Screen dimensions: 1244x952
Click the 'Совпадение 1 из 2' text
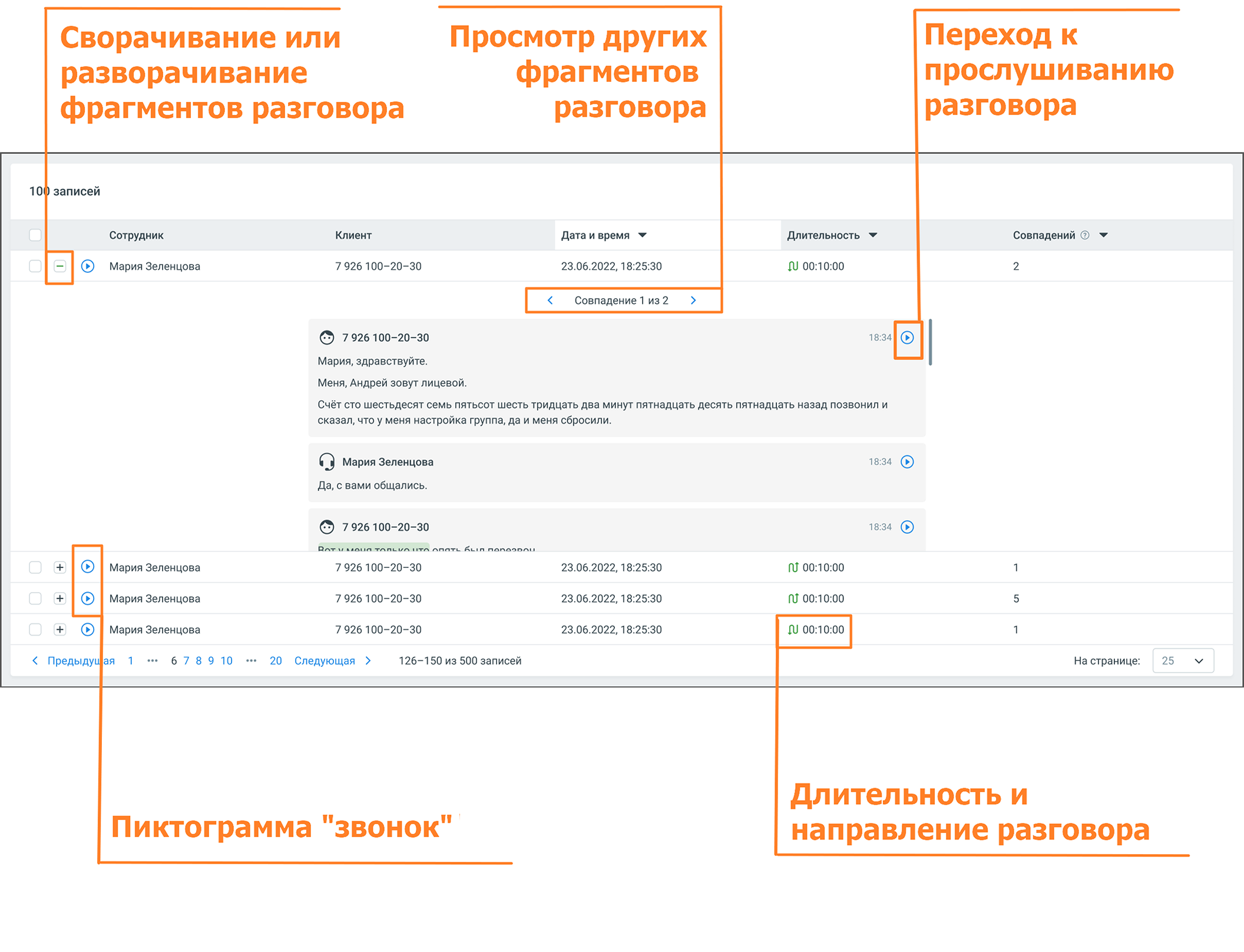pos(621,300)
